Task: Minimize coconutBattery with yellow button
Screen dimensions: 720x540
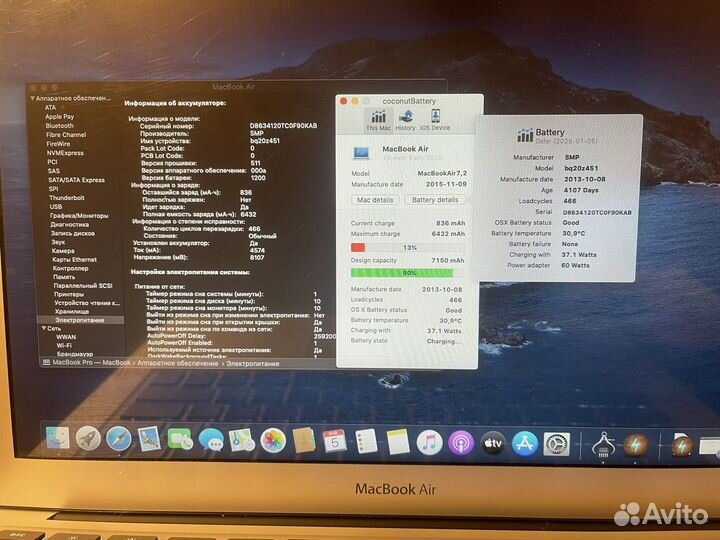Action: tap(355, 101)
